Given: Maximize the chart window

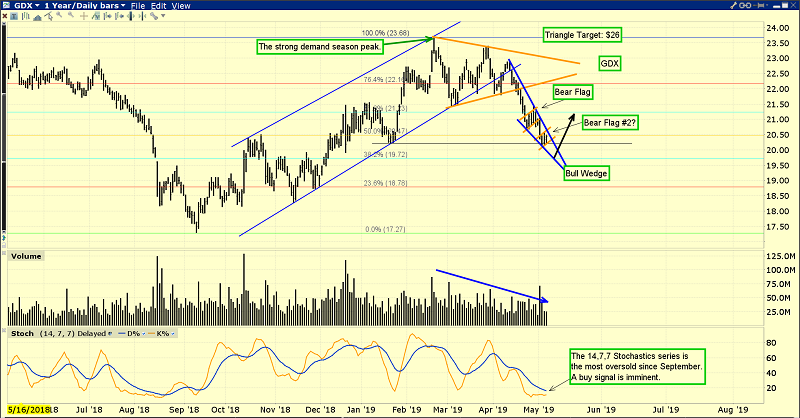Looking at the screenshot, I should click(x=785, y=5).
